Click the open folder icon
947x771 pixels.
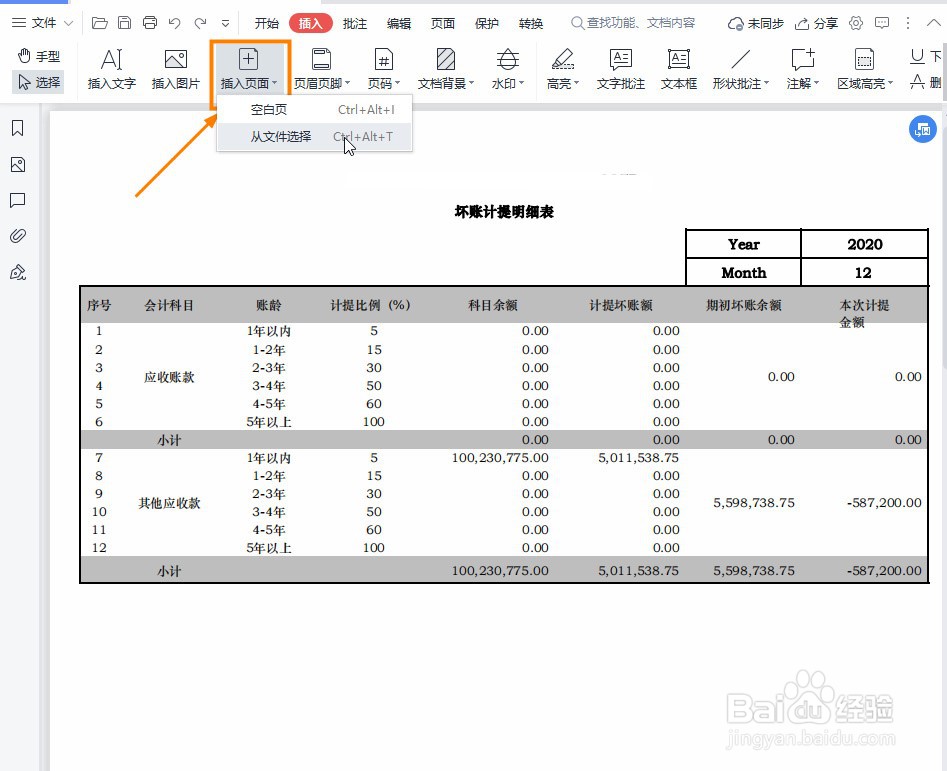[x=100, y=23]
